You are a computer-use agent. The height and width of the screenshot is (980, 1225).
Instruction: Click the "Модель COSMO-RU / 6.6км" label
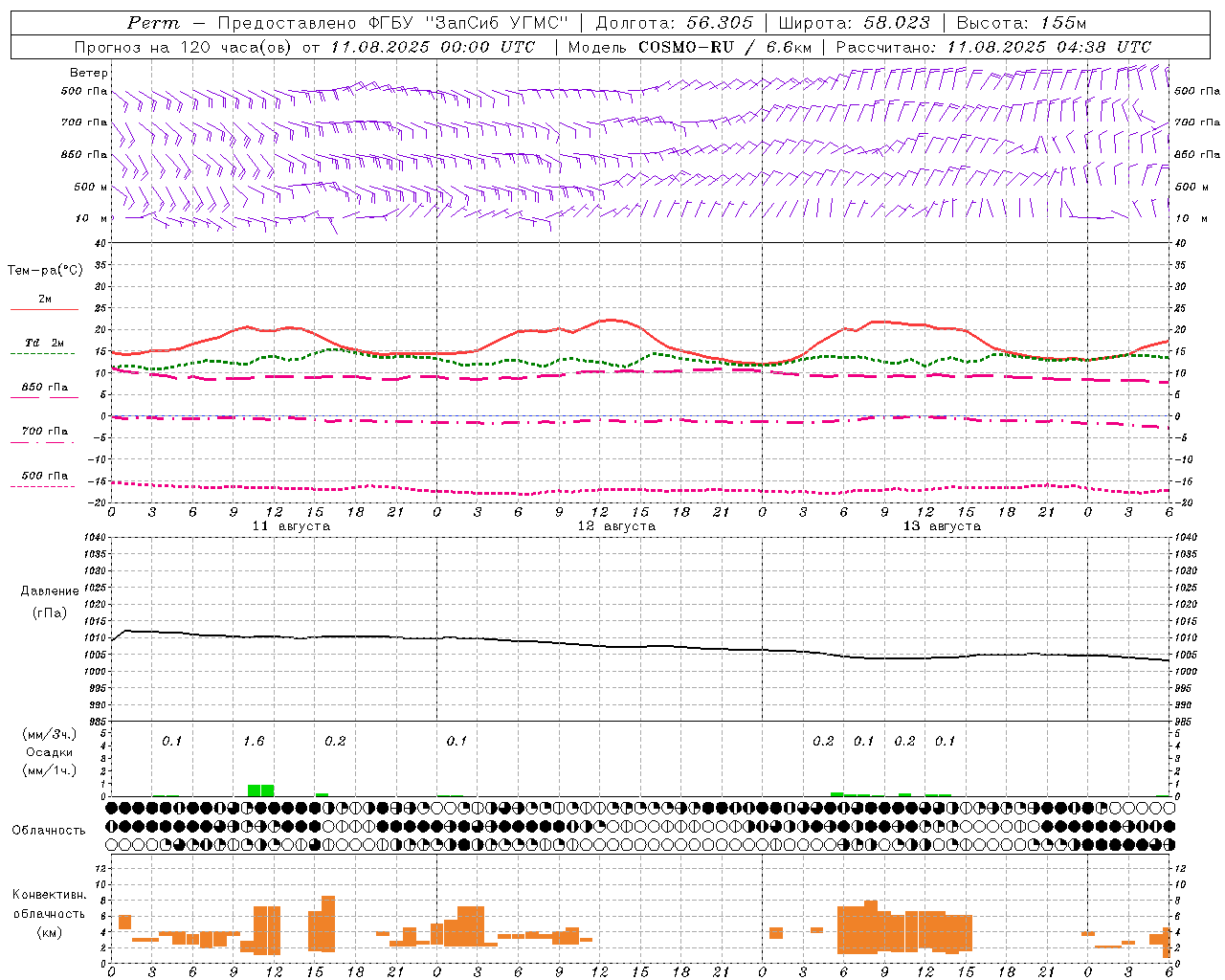click(x=690, y=47)
